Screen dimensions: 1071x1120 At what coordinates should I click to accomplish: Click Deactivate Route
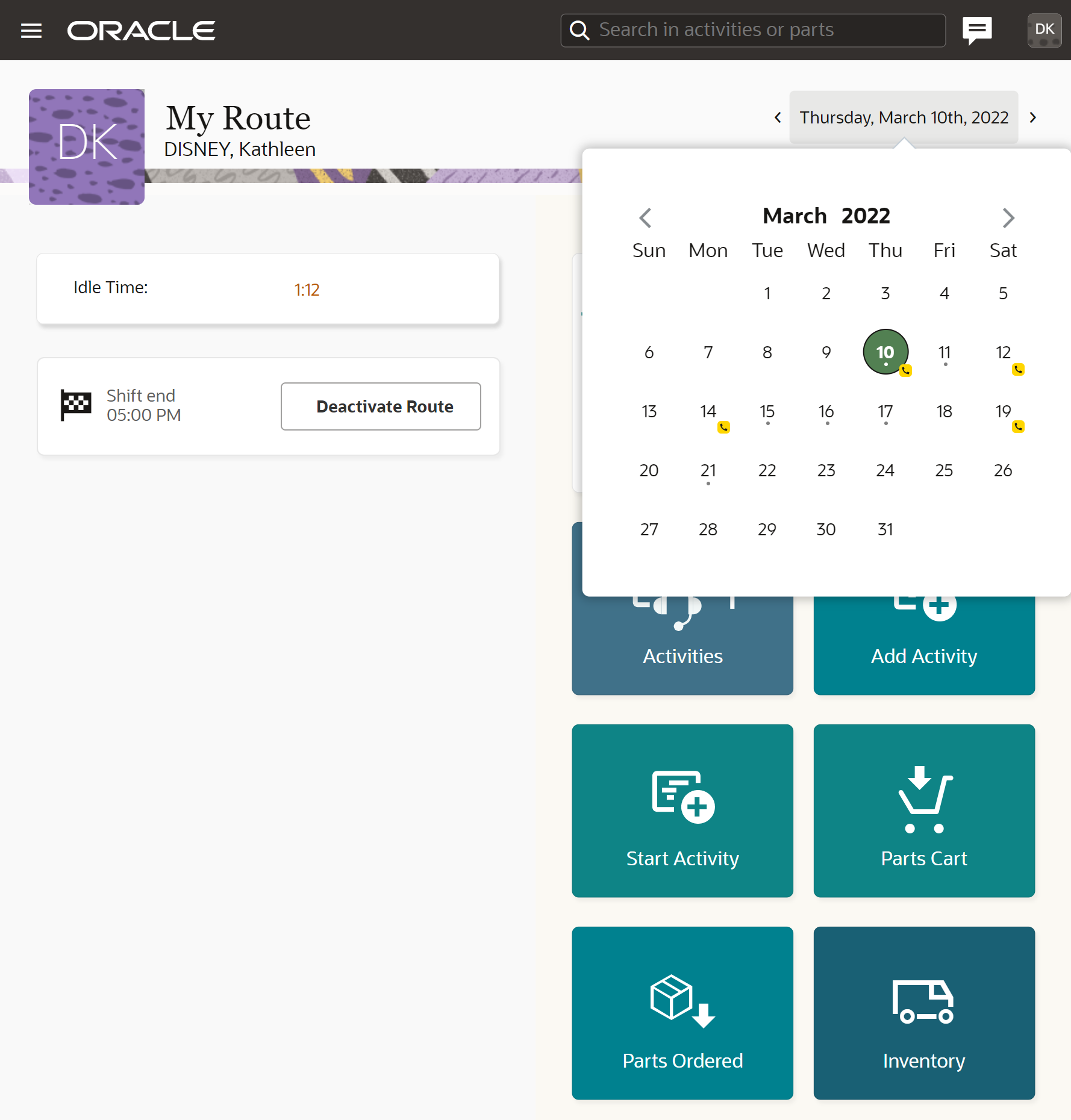point(380,406)
